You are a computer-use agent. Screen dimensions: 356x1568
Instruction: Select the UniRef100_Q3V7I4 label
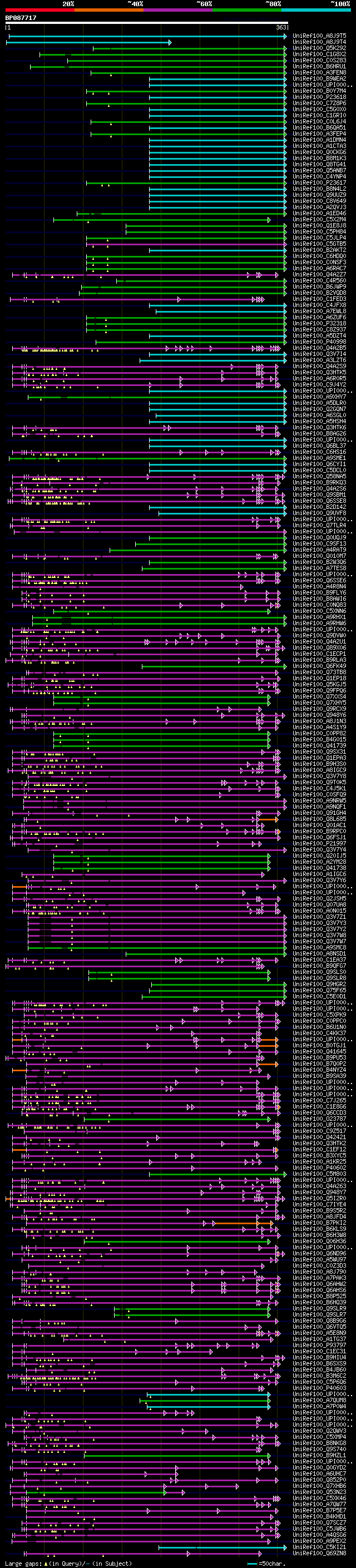[x=319, y=354]
